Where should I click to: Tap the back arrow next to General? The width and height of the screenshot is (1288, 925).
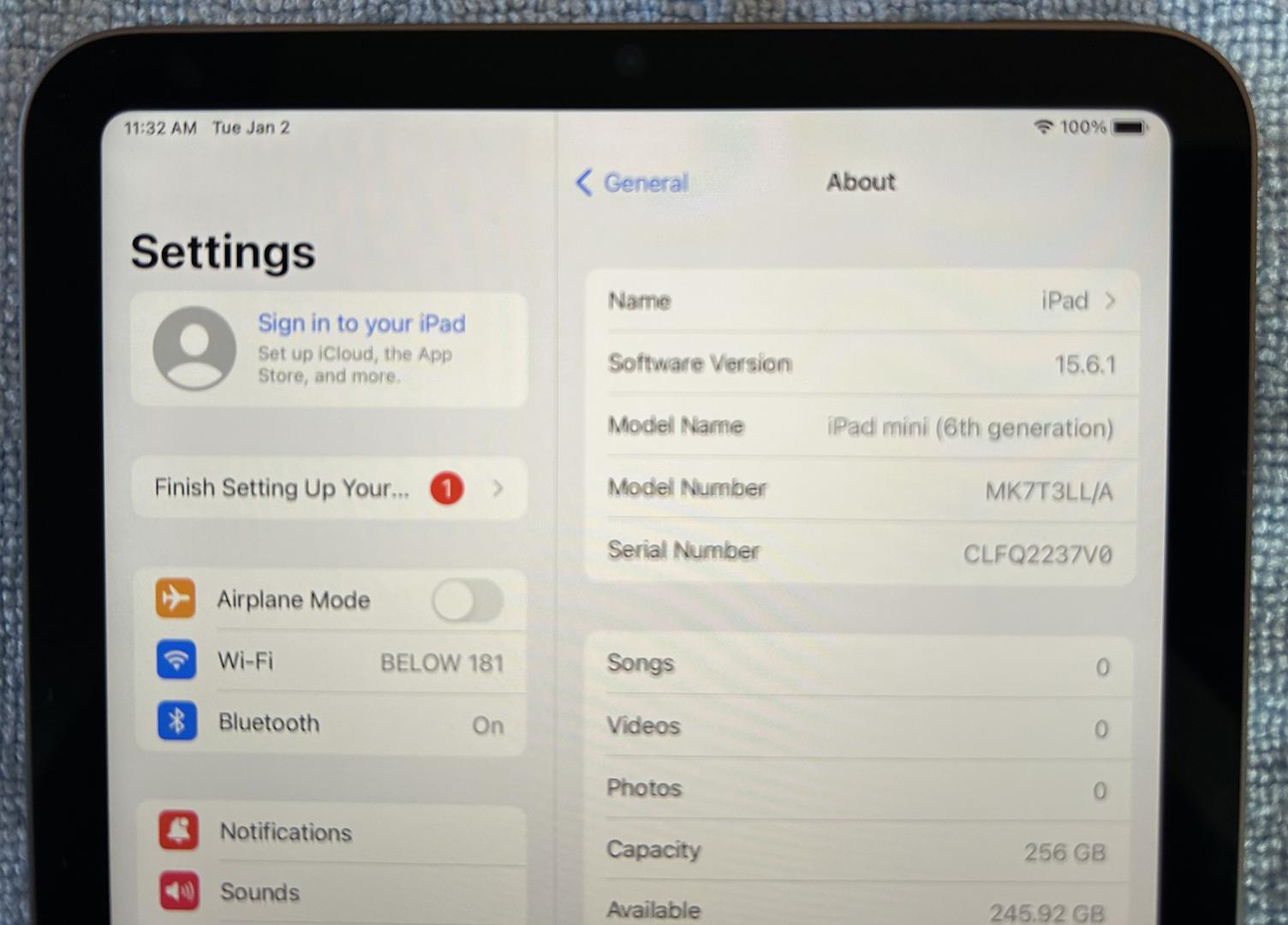tap(584, 182)
